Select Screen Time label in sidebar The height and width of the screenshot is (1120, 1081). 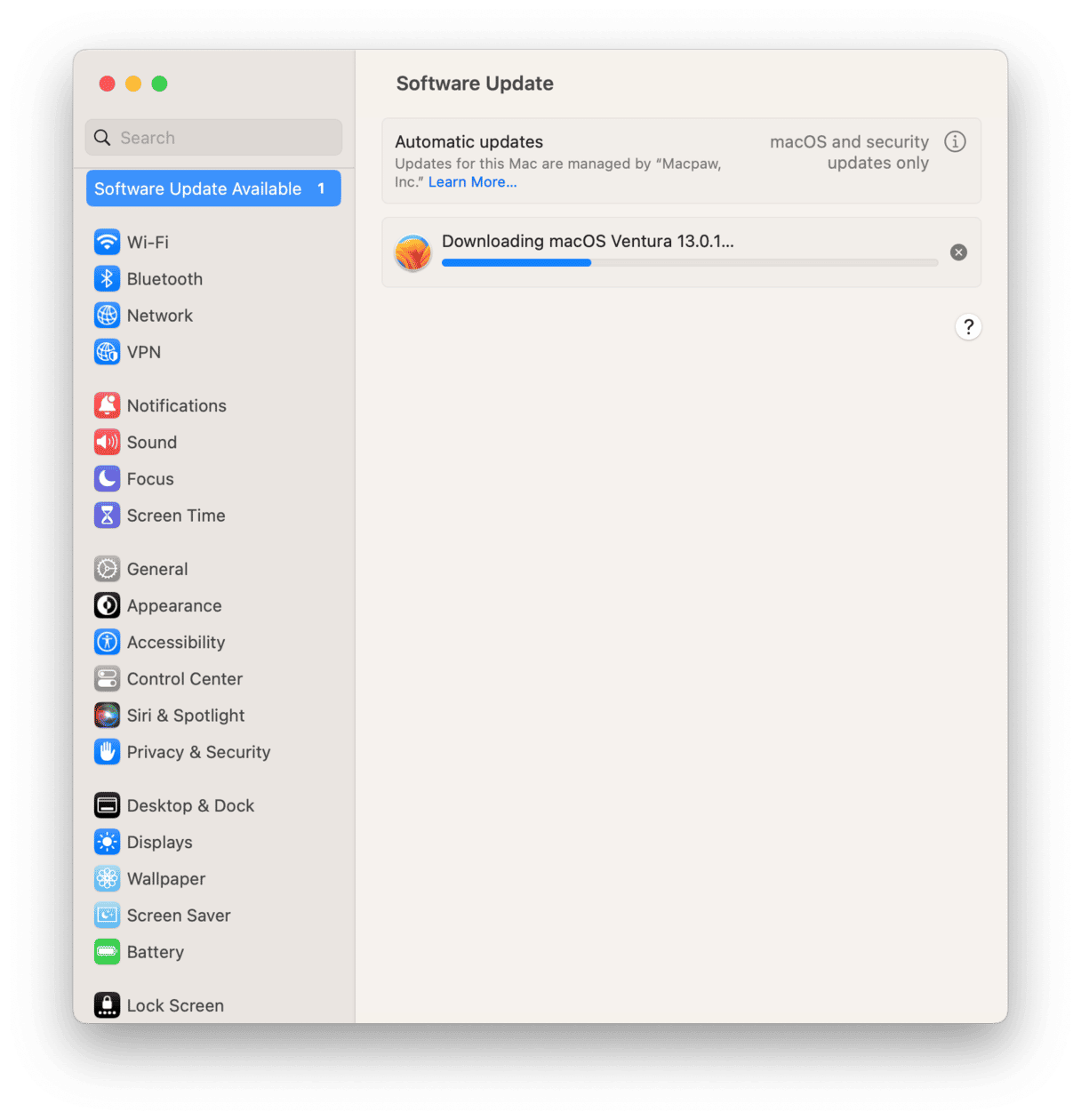[176, 516]
